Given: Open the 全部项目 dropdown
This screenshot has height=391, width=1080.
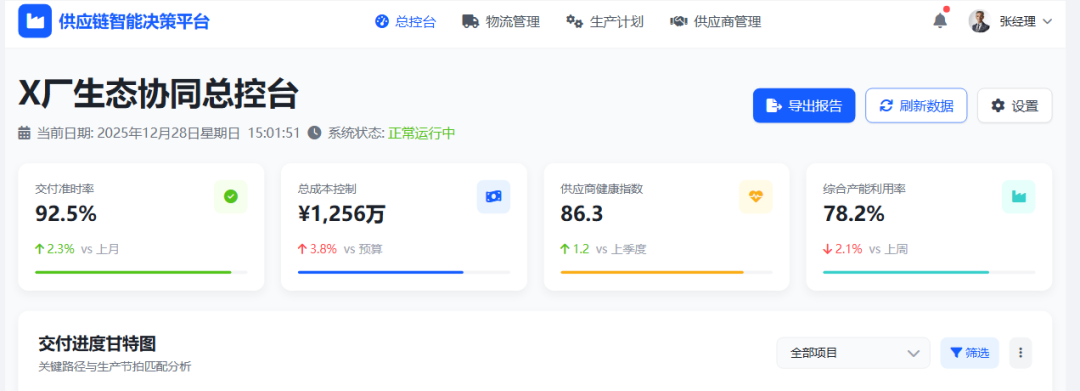Looking at the screenshot, I should [x=853, y=353].
